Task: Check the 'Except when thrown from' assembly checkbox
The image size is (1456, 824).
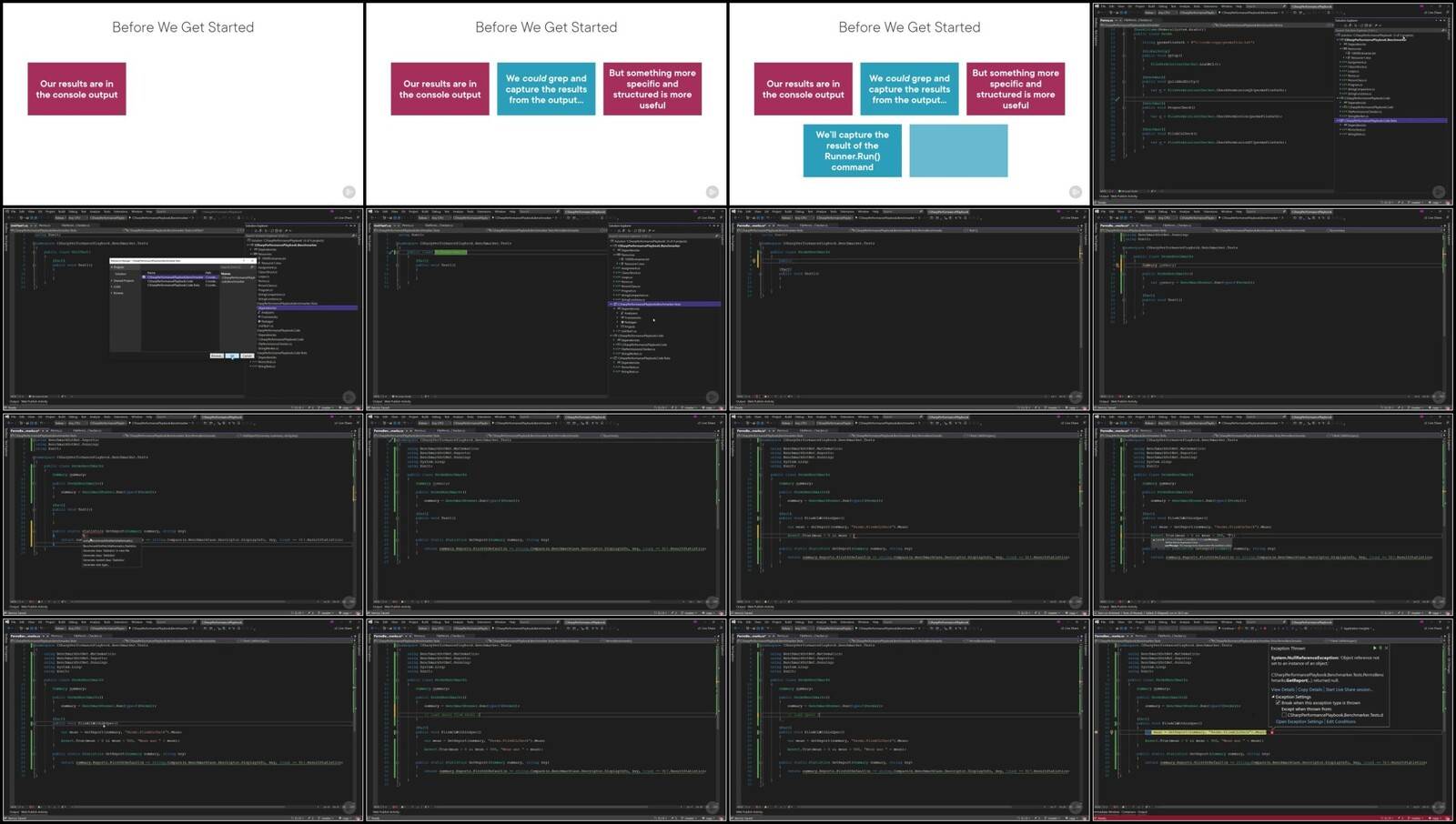Action: click(1284, 715)
